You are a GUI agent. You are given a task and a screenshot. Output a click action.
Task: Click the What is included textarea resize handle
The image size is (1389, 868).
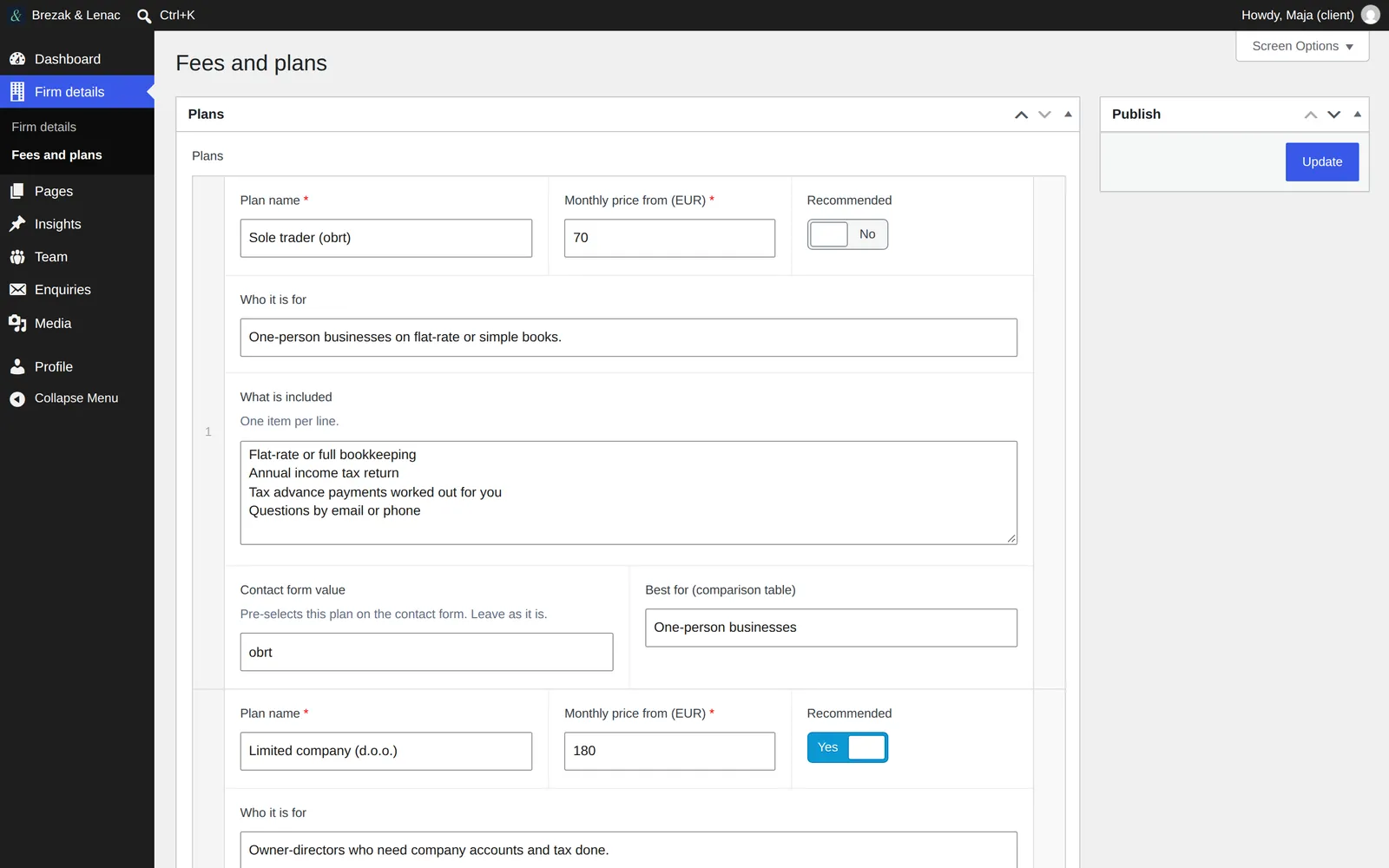point(1011,539)
